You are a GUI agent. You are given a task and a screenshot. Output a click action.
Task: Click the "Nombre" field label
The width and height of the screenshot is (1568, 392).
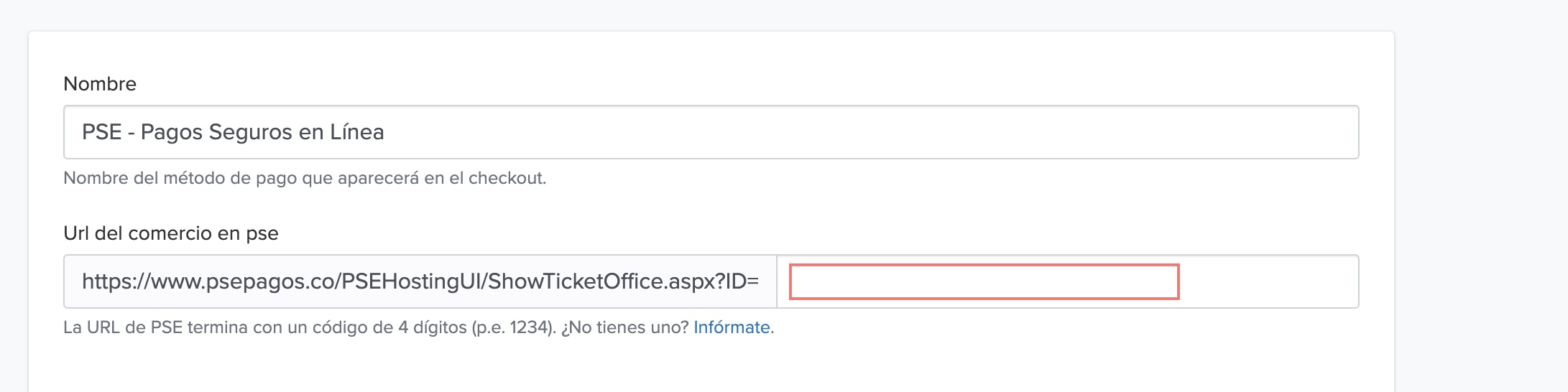[100, 84]
